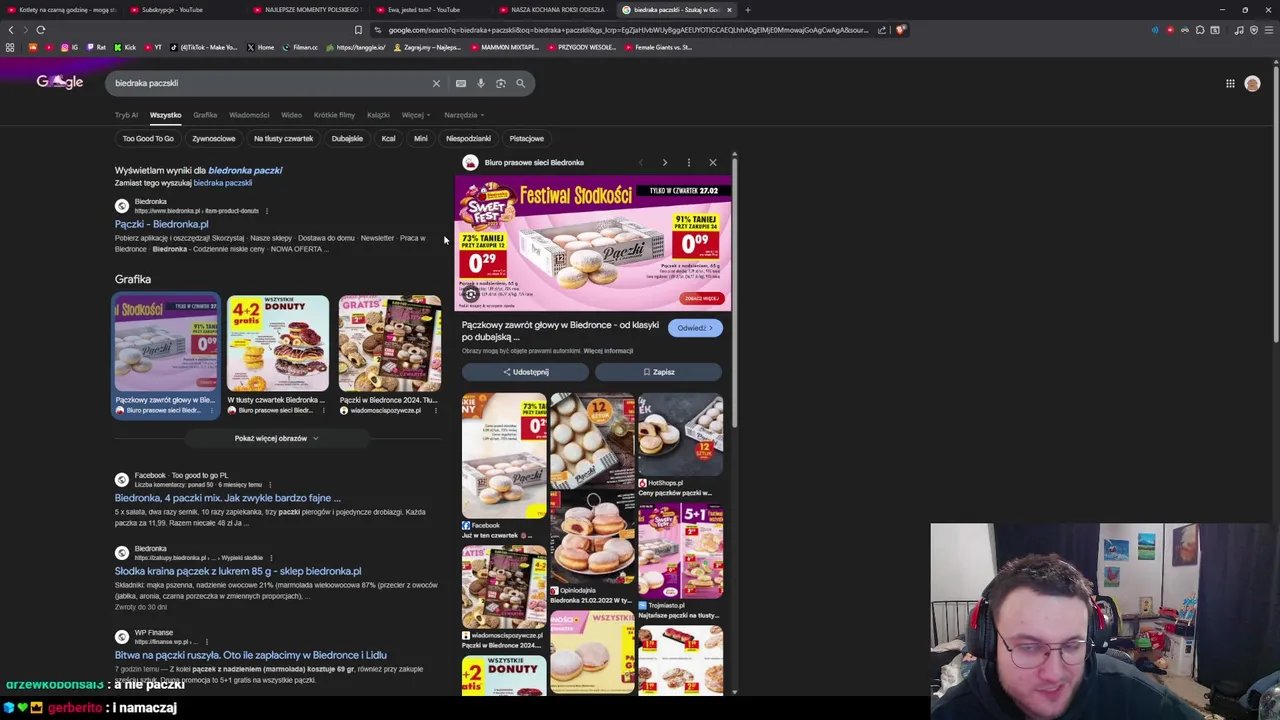Screen dimensions: 1280x720
Task: Open more options in the image preview panel
Action: tap(688, 162)
